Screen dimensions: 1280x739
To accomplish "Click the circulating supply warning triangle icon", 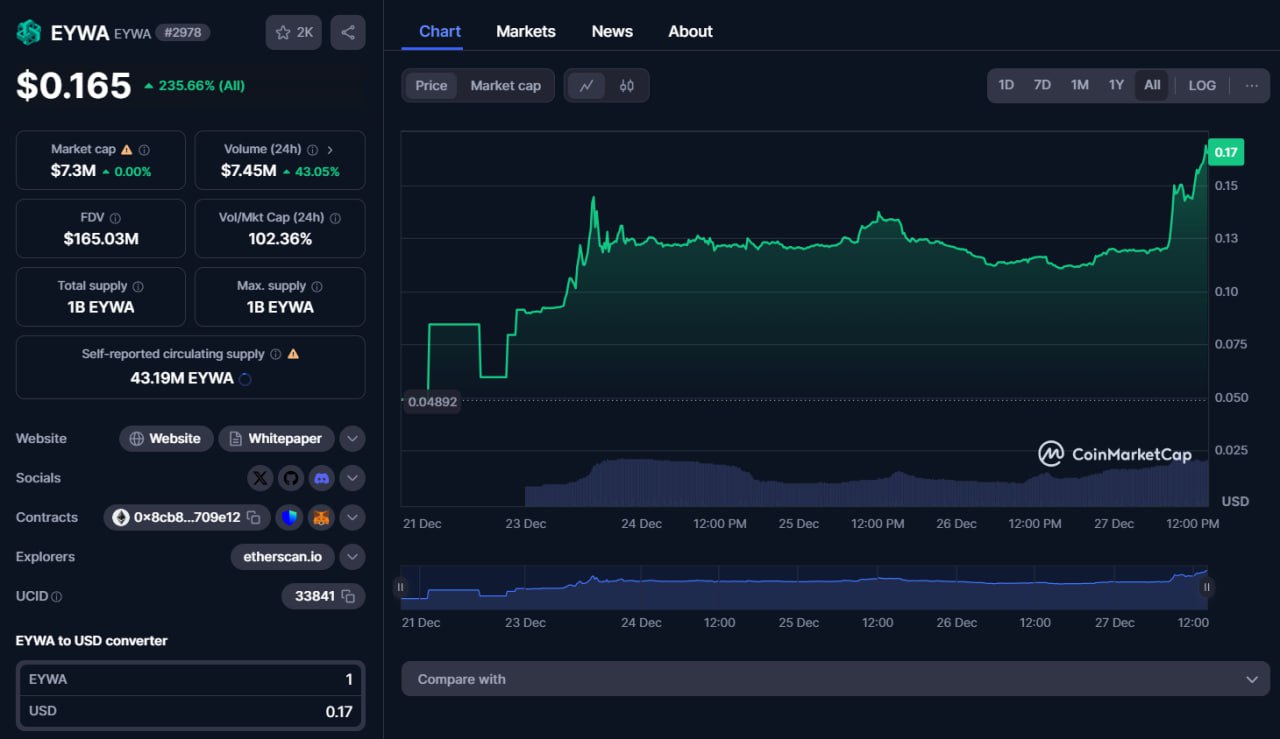I will (x=293, y=354).
